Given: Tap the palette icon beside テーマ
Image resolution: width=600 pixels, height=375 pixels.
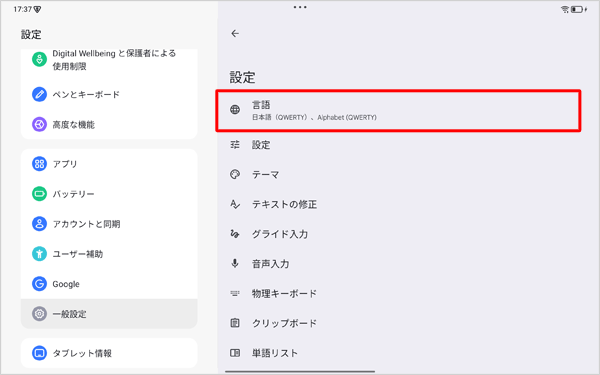Looking at the screenshot, I should pyautogui.click(x=235, y=174).
